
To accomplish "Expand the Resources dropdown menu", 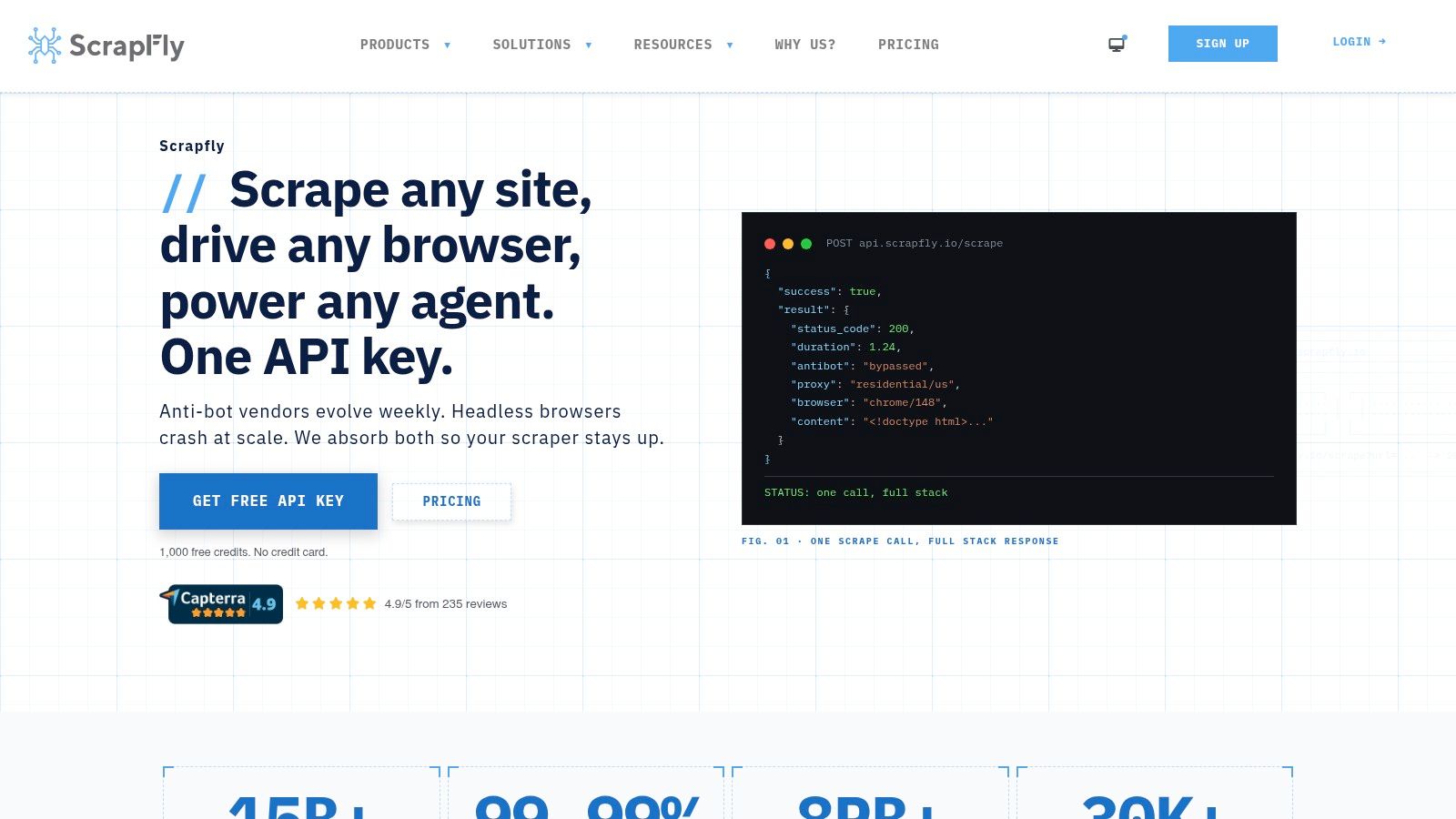I will click(x=683, y=45).
